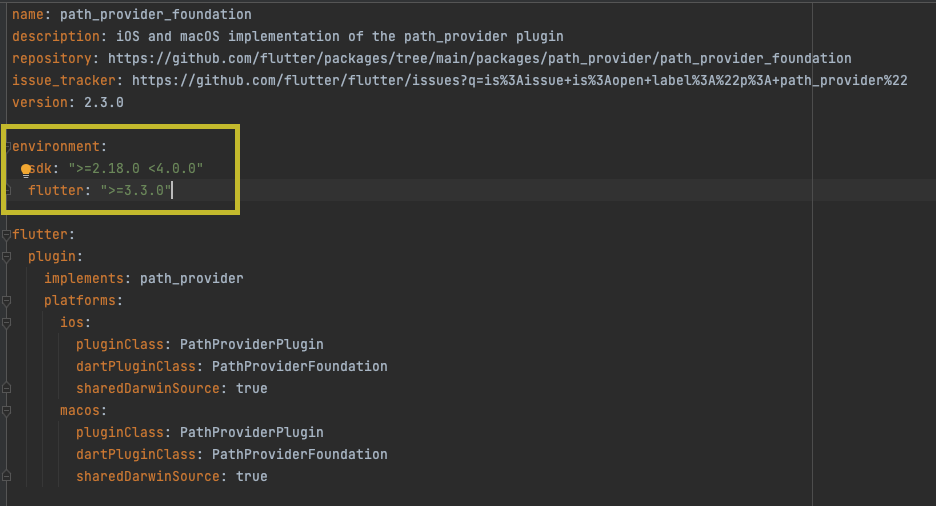Click the environment key
The width and height of the screenshot is (936, 506).
pyautogui.click(x=56, y=147)
